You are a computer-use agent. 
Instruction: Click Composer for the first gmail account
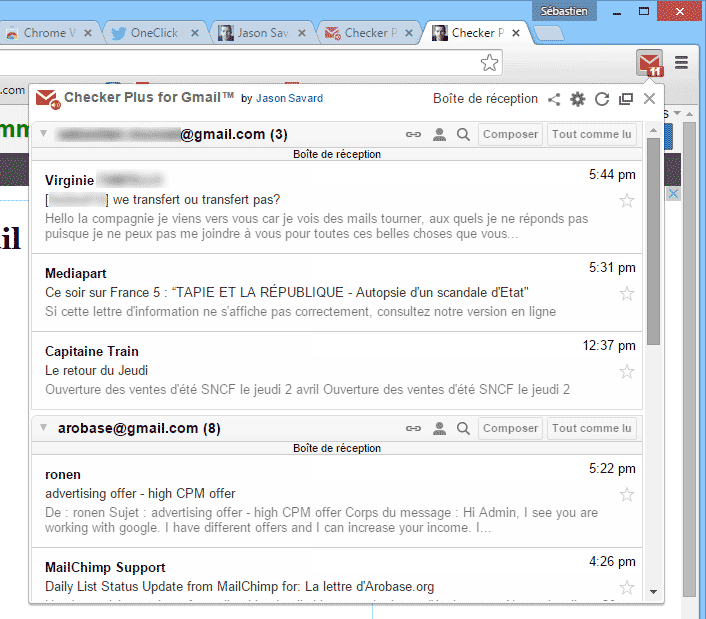pos(510,134)
